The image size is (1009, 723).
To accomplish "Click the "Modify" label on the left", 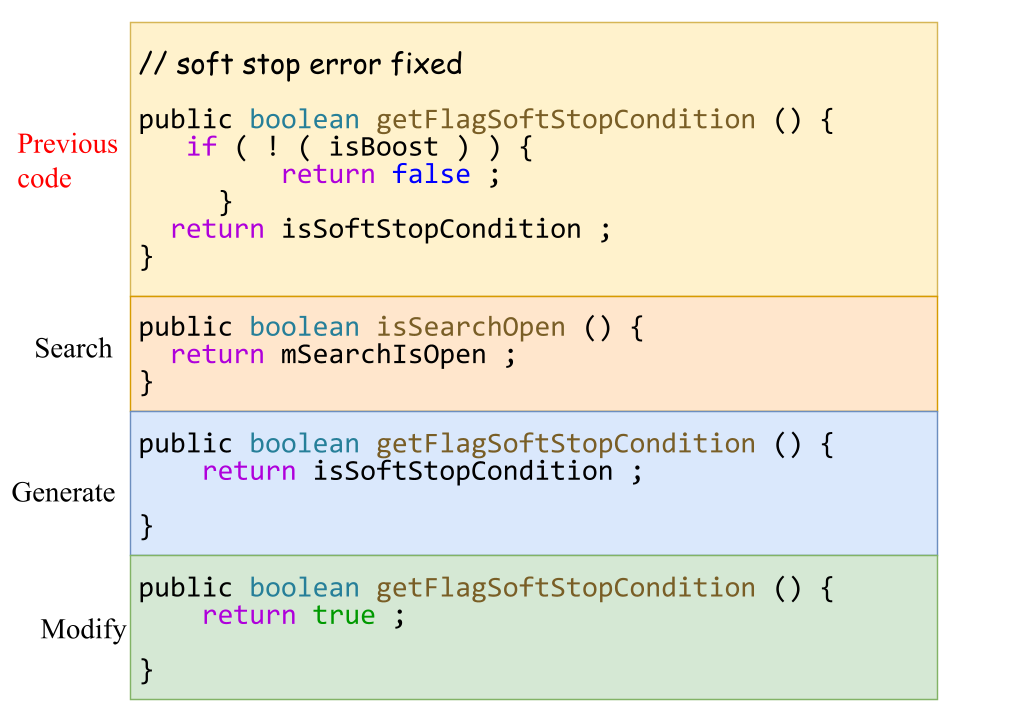I will tap(83, 629).
